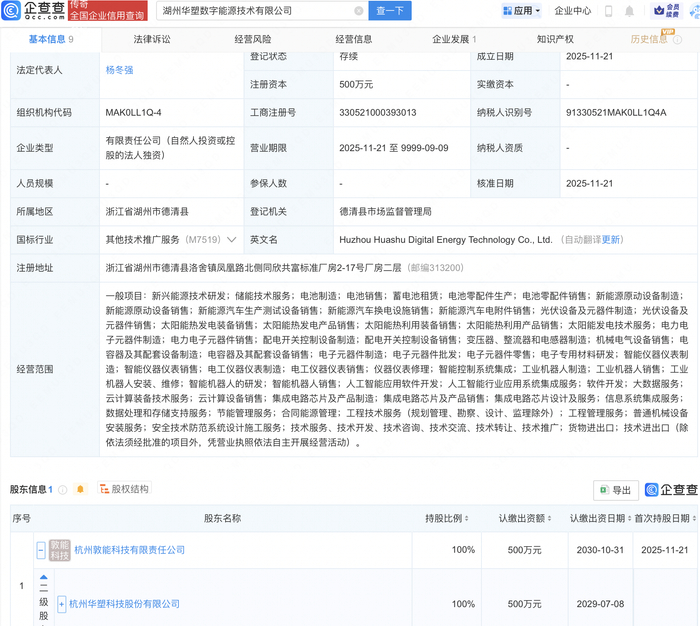
Task: Click the 会员套餐 crown icon
Action: [659, 10]
